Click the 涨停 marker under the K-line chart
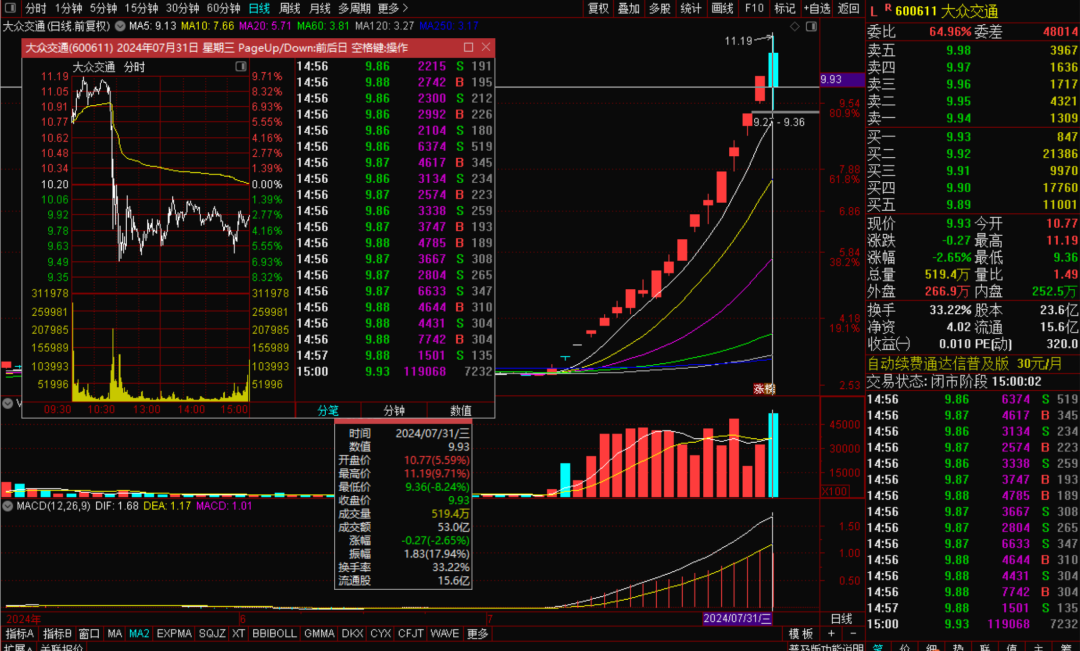Viewport: 1080px width, 651px height. click(764, 389)
